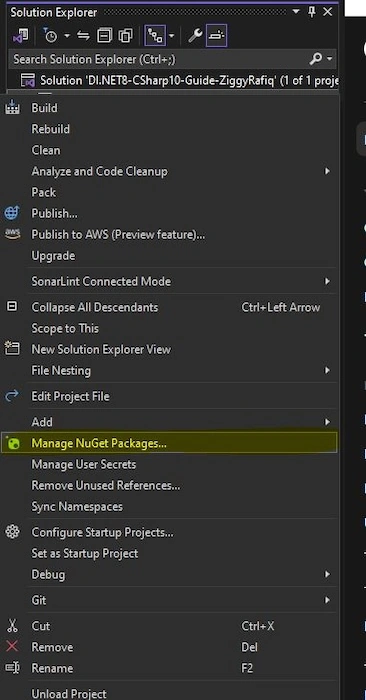
Task: Click the New Solution Explorer View icon
Action: point(12,349)
